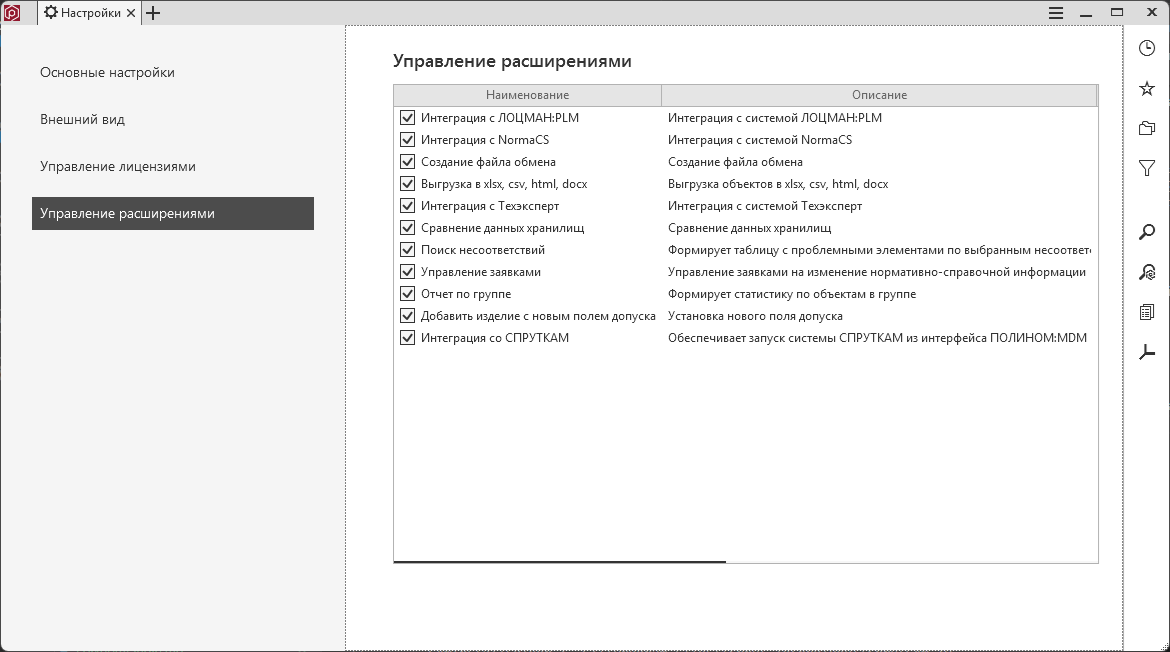Viewport: 1170px width, 652px height.
Task: Open advanced search icon with gear
Action: pyautogui.click(x=1147, y=272)
